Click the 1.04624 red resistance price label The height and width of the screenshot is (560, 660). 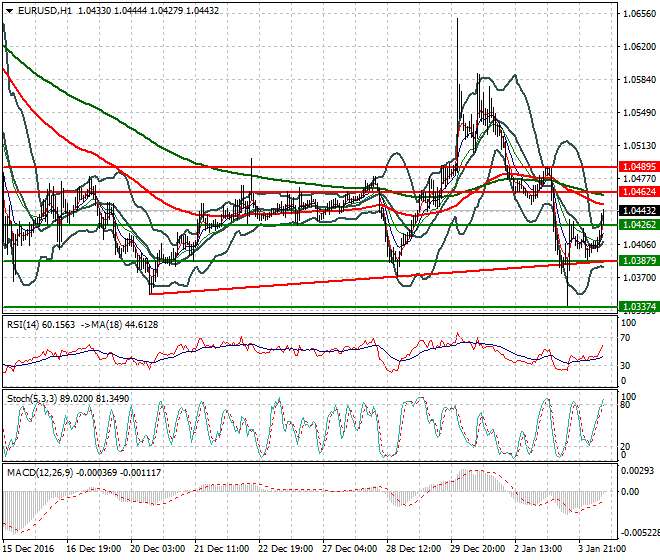tap(639, 192)
